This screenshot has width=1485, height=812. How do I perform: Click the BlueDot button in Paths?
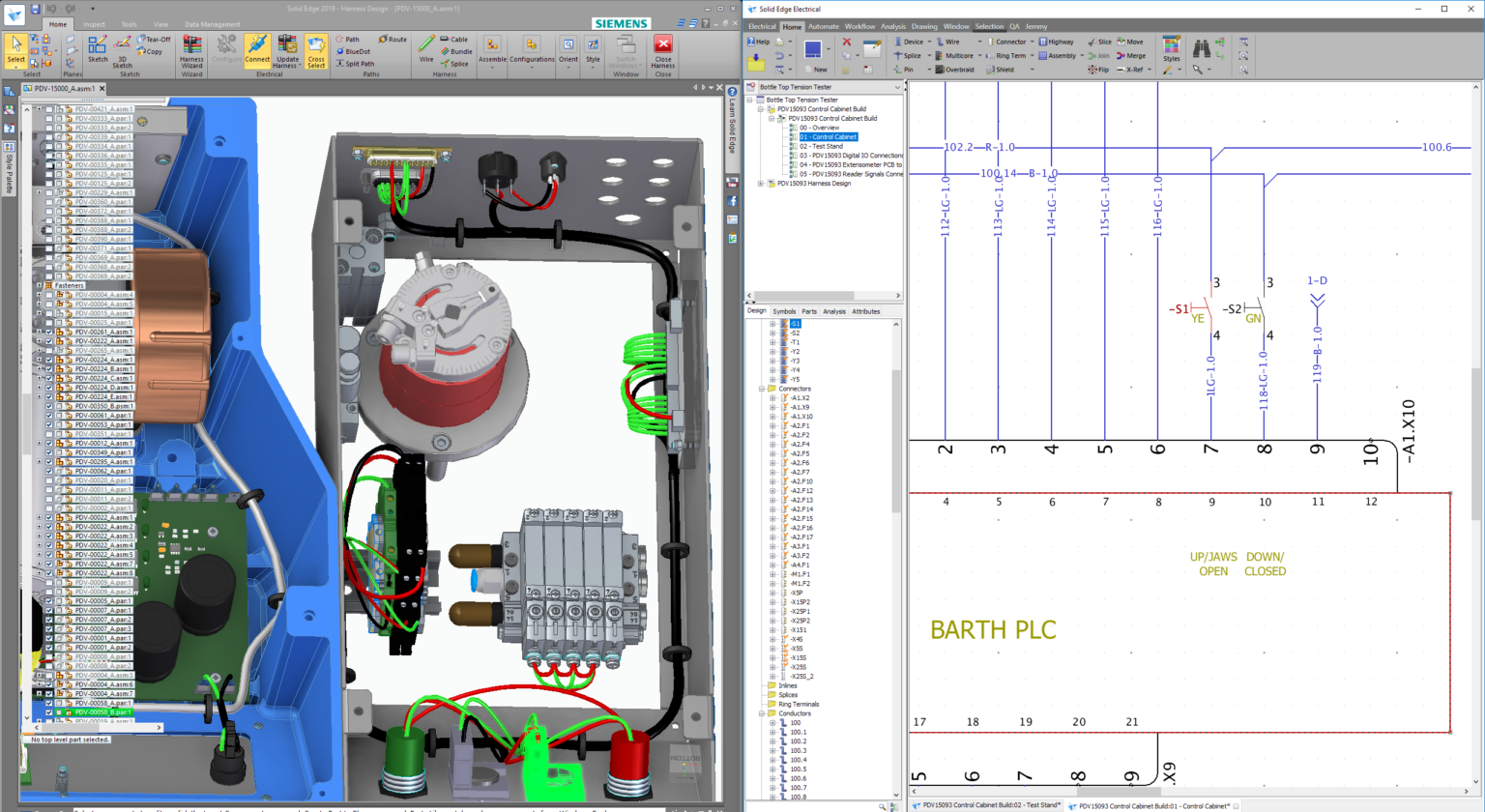[354, 51]
